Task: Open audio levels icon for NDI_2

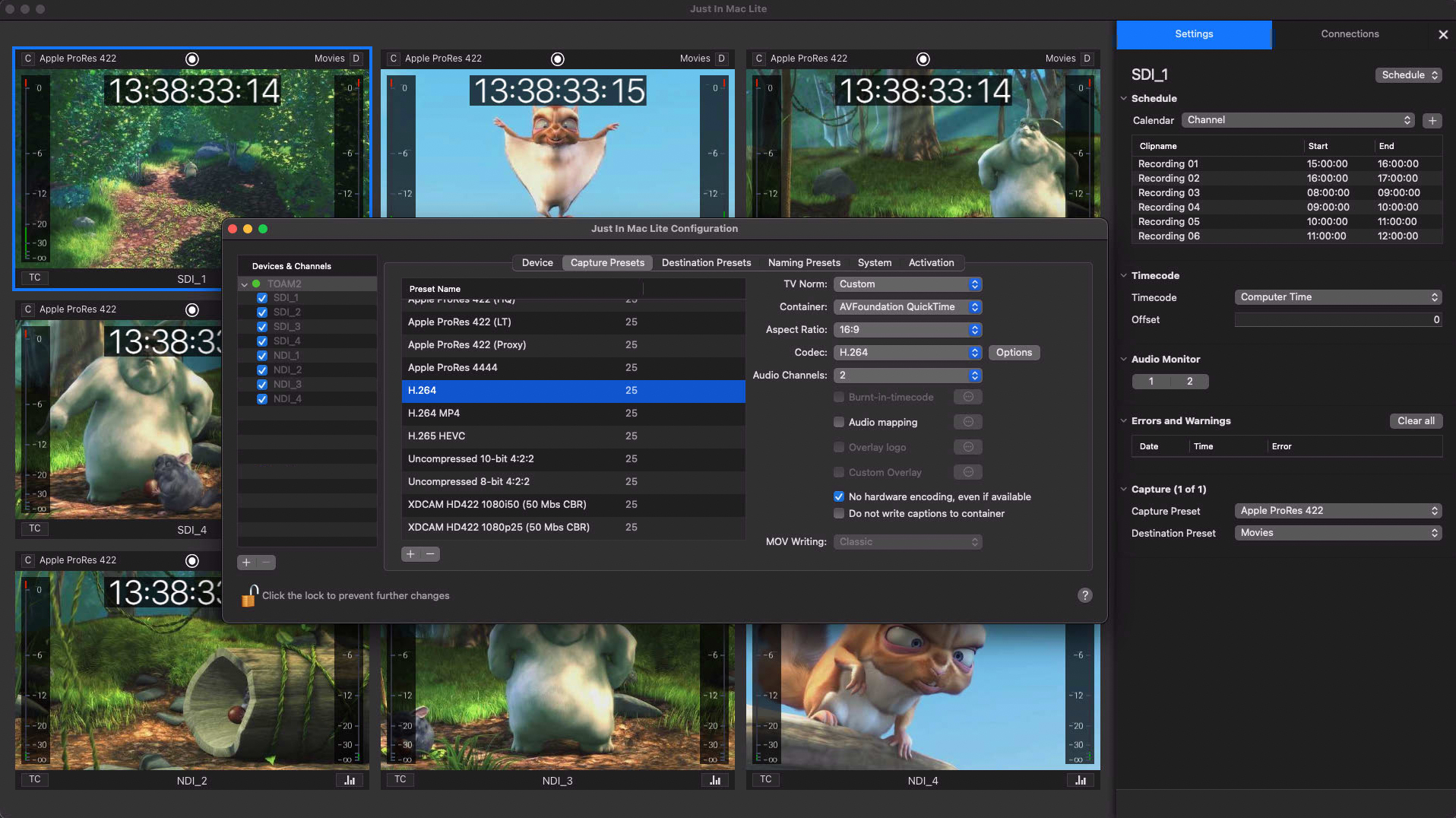Action: 350,780
